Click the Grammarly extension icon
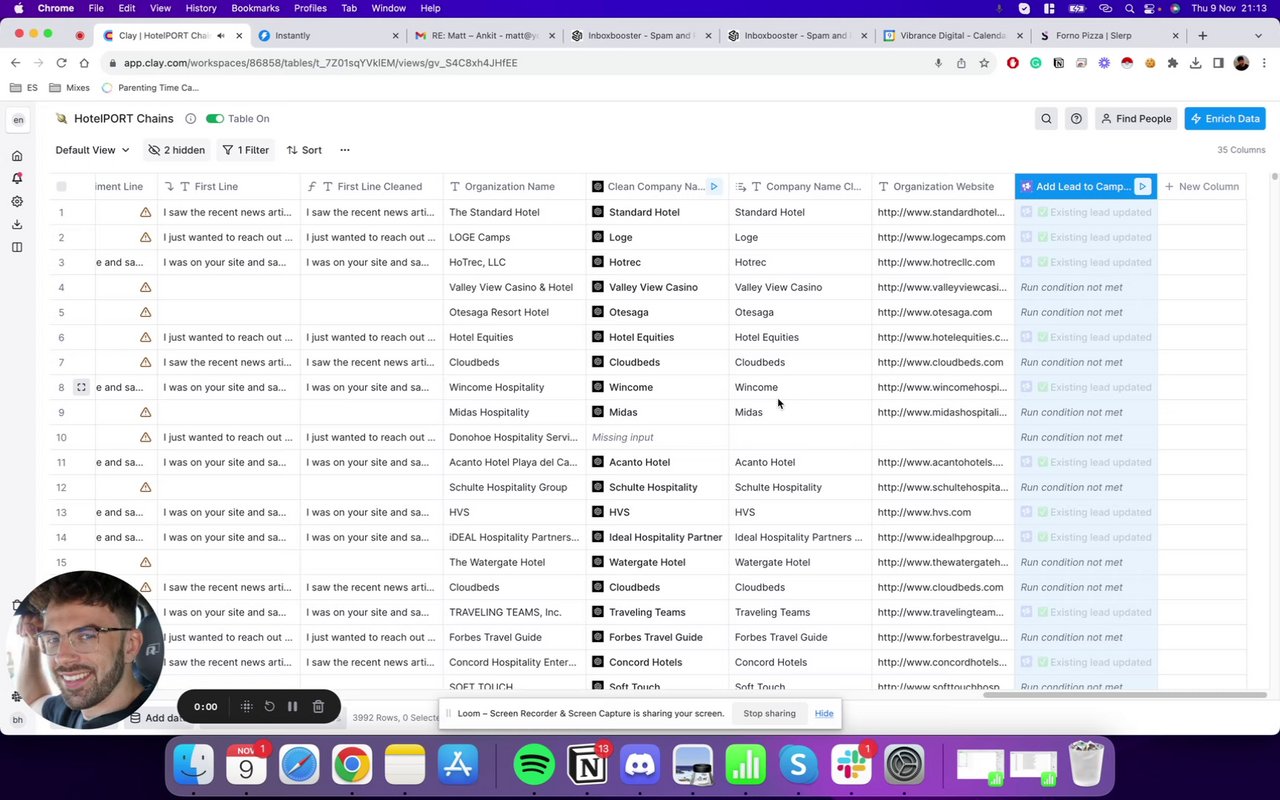1280x800 pixels. point(1035,63)
